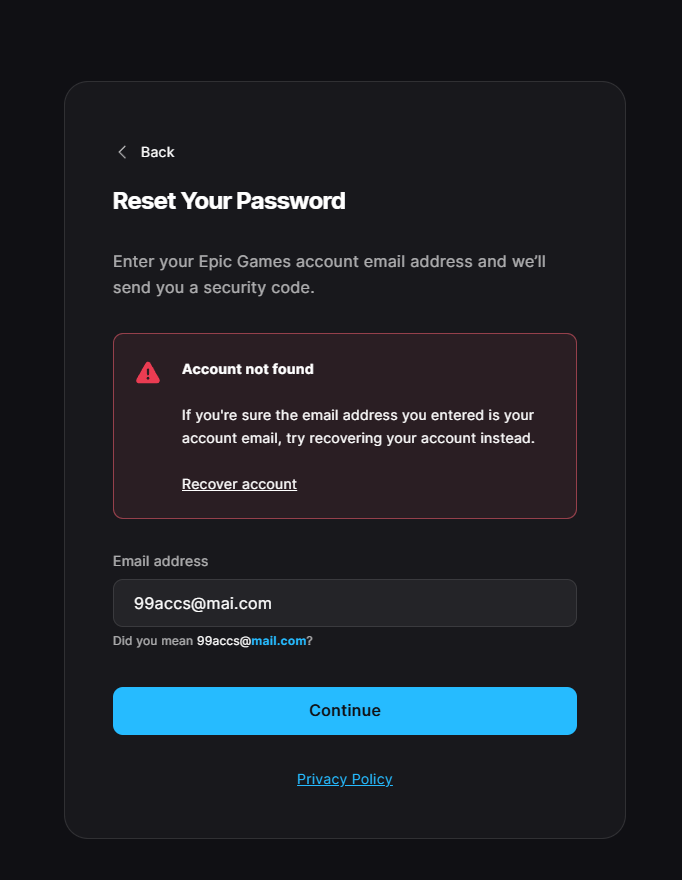Viewport: 682px width, 880px height.
Task: Open the Privacy Policy link
Action: (344, 779)
